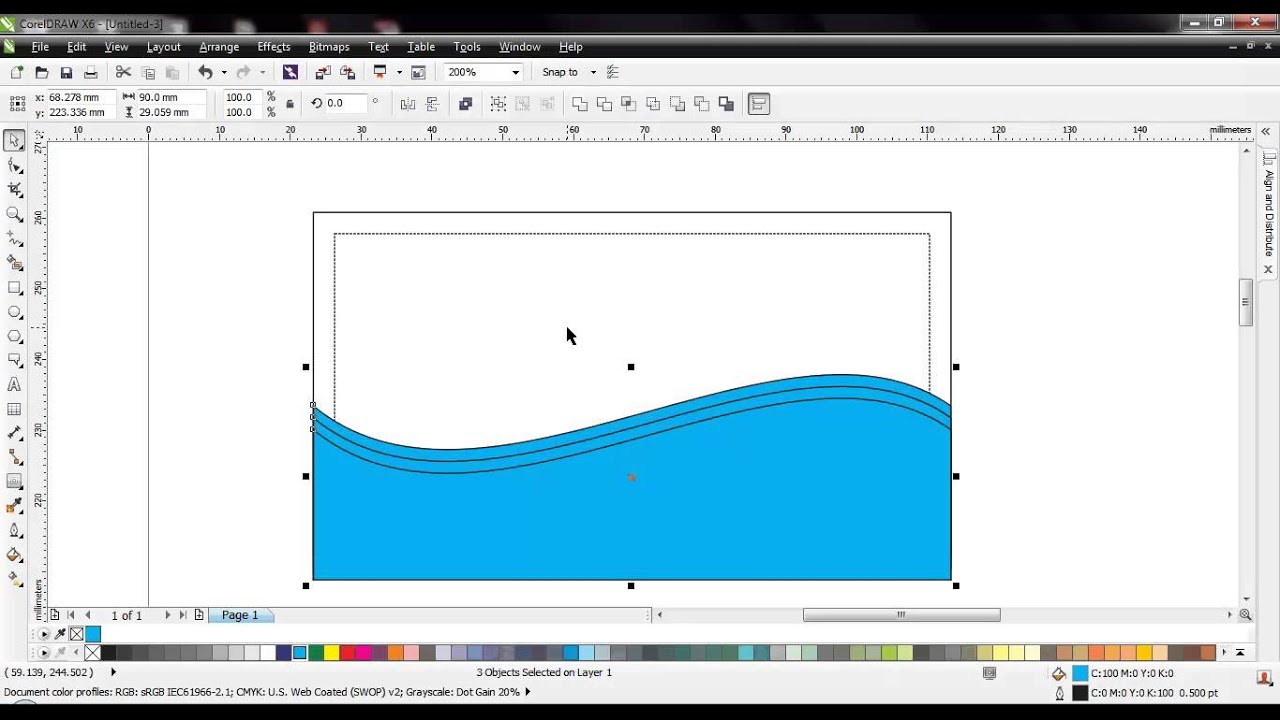Select the Fill tool bucket

pos(14,555)
